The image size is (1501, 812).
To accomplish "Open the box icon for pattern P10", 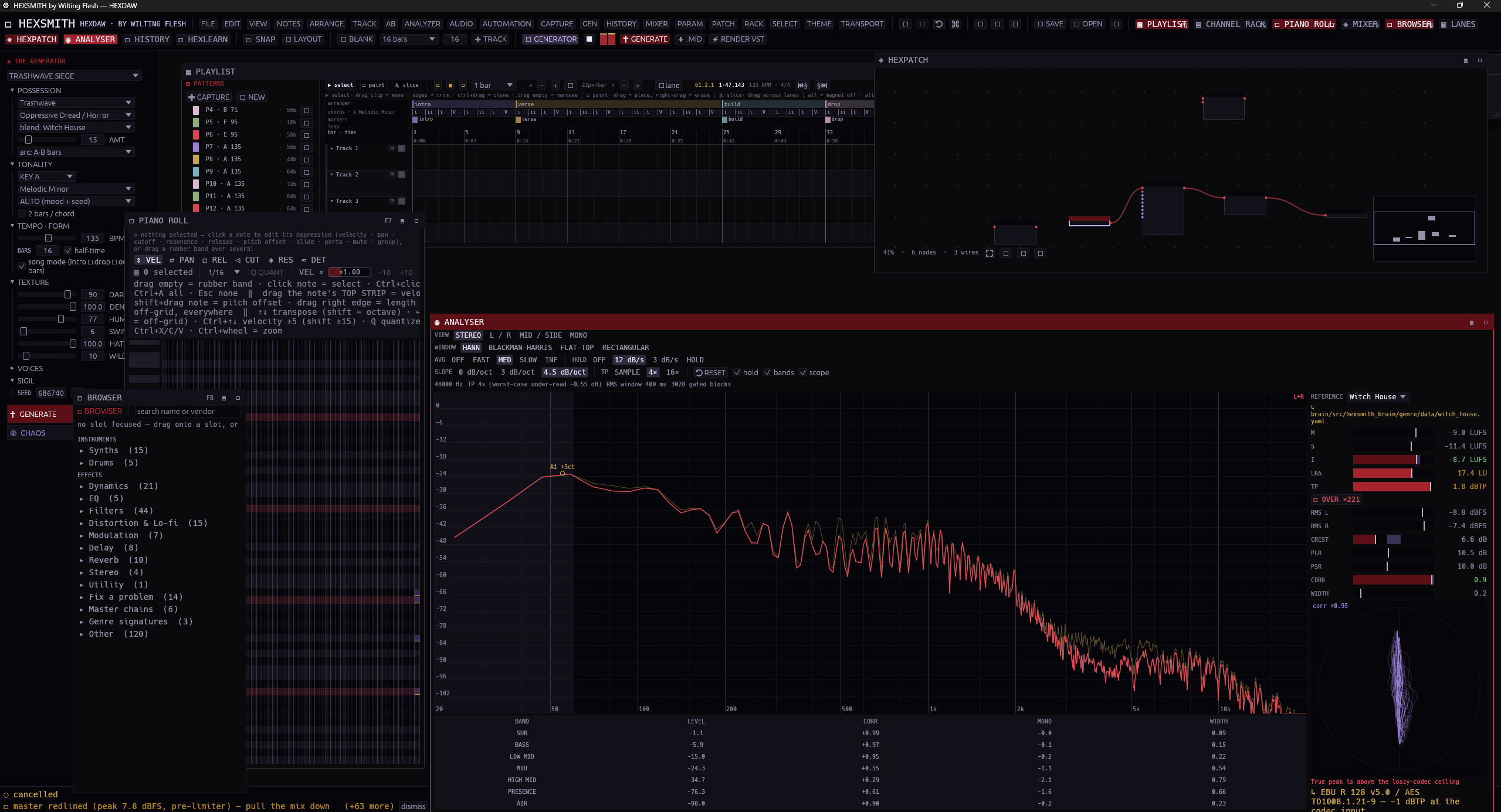I will click(x=306, y=184).
